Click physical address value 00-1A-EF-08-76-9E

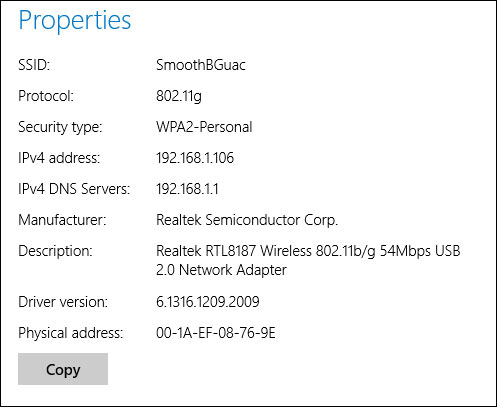[216, 333]
